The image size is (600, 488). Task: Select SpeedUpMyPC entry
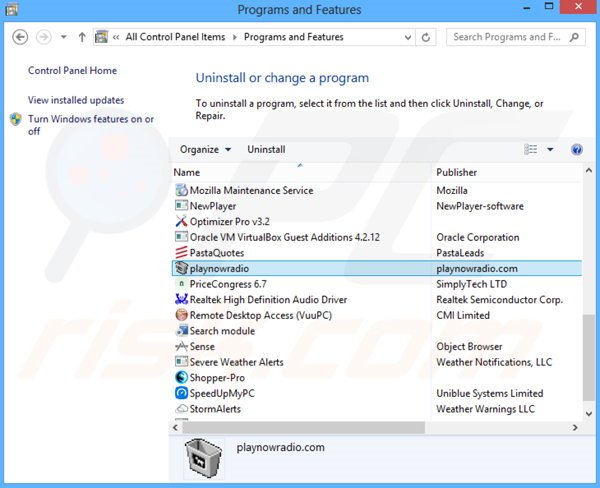(222, 393)
